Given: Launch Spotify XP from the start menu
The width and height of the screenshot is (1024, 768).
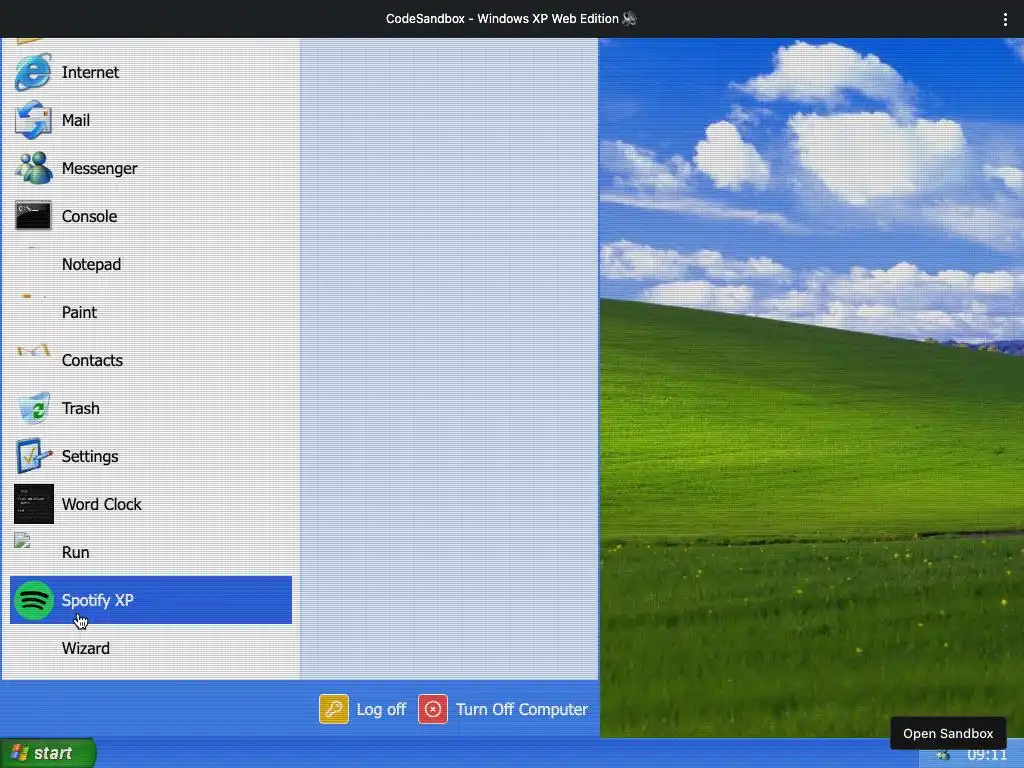Looking at the screenshot, I should [151, 600].
